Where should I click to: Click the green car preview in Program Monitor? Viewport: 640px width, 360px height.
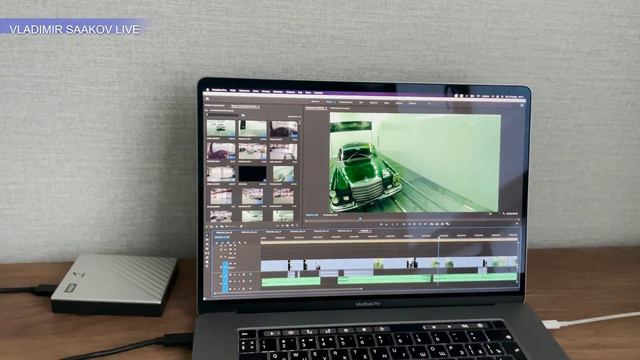tap(415, 162)
